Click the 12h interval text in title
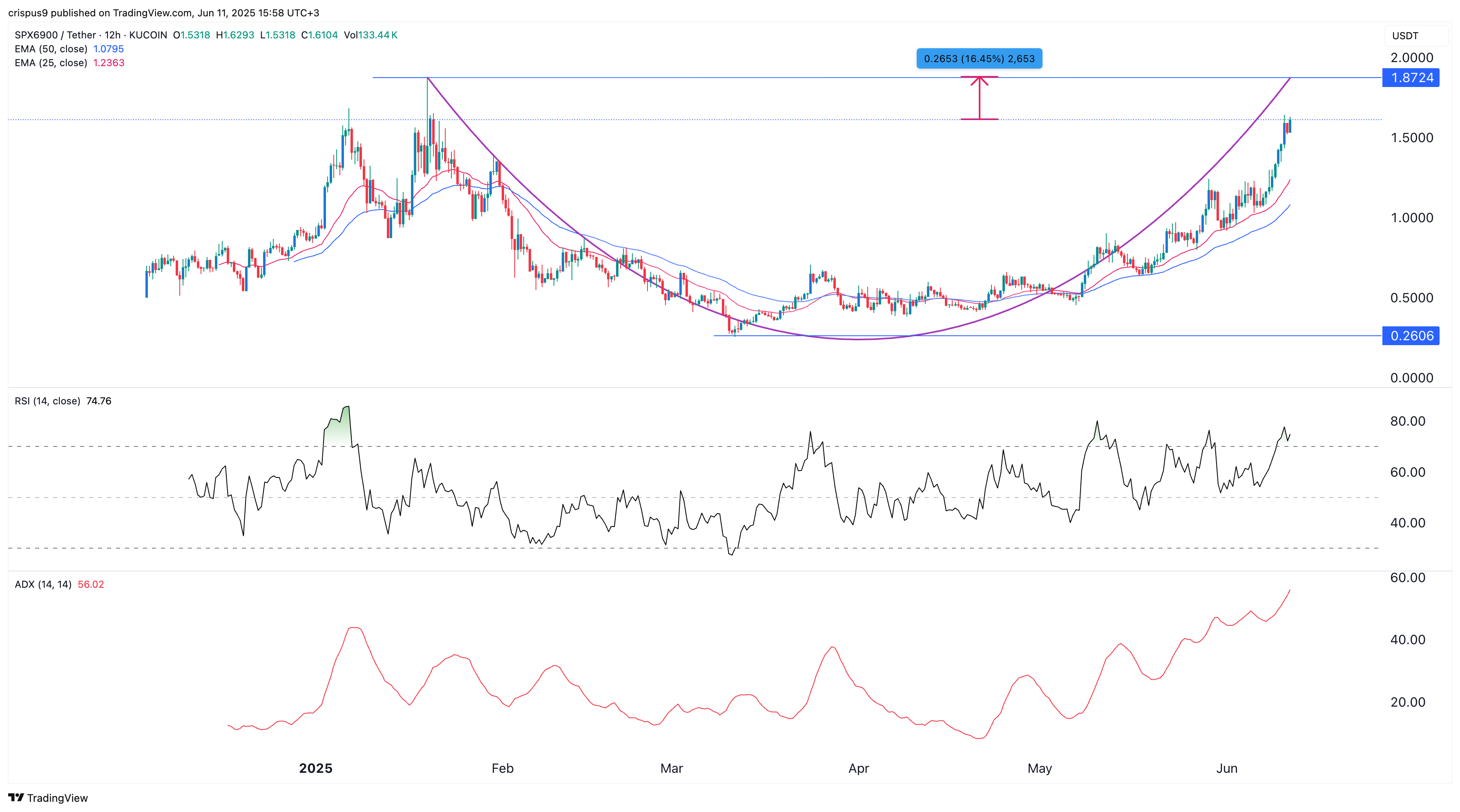 [x=112, y=35]
